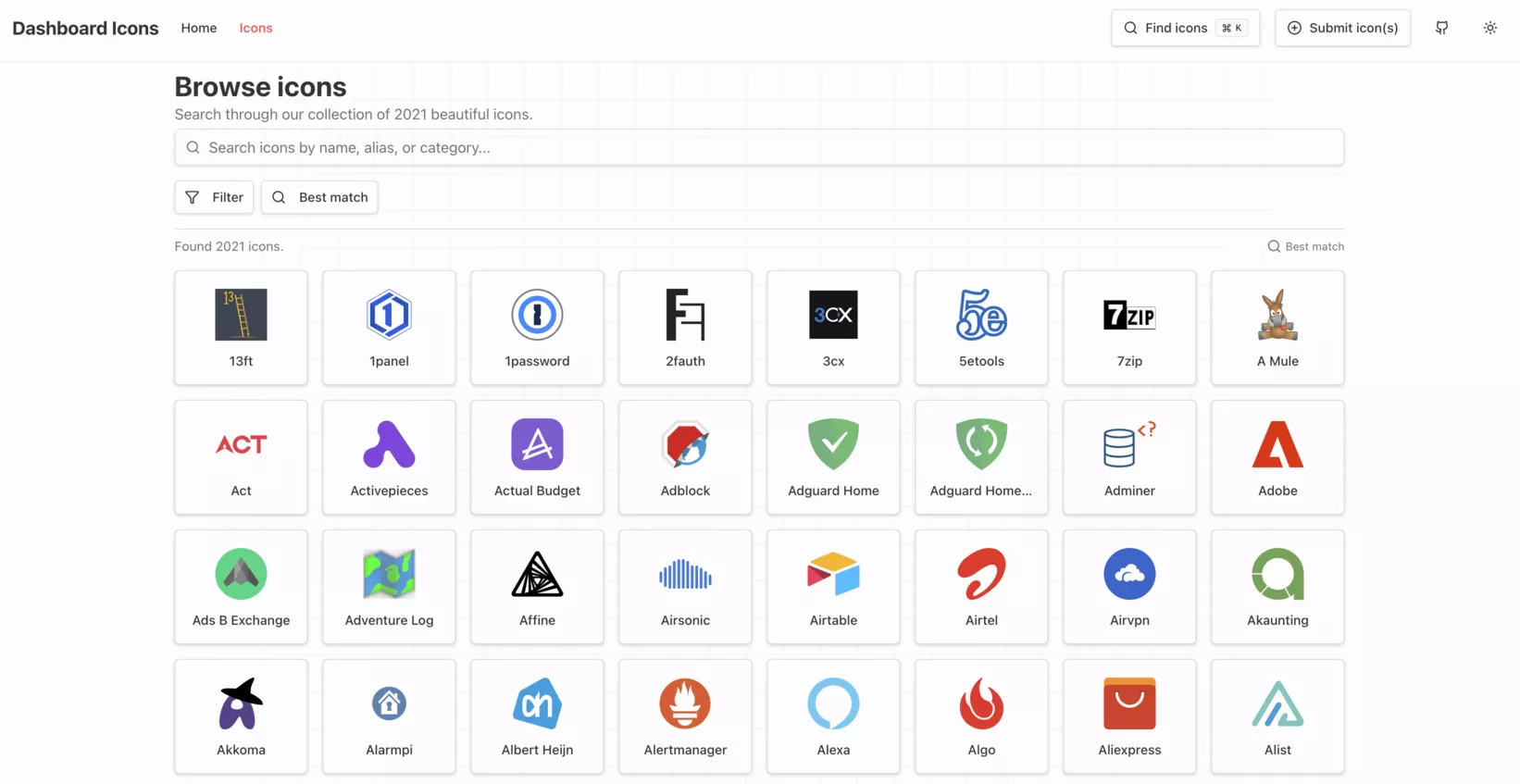1520x784 pixels.
Task: Open the Best match sort dropdown
Action: coord(319,197)
